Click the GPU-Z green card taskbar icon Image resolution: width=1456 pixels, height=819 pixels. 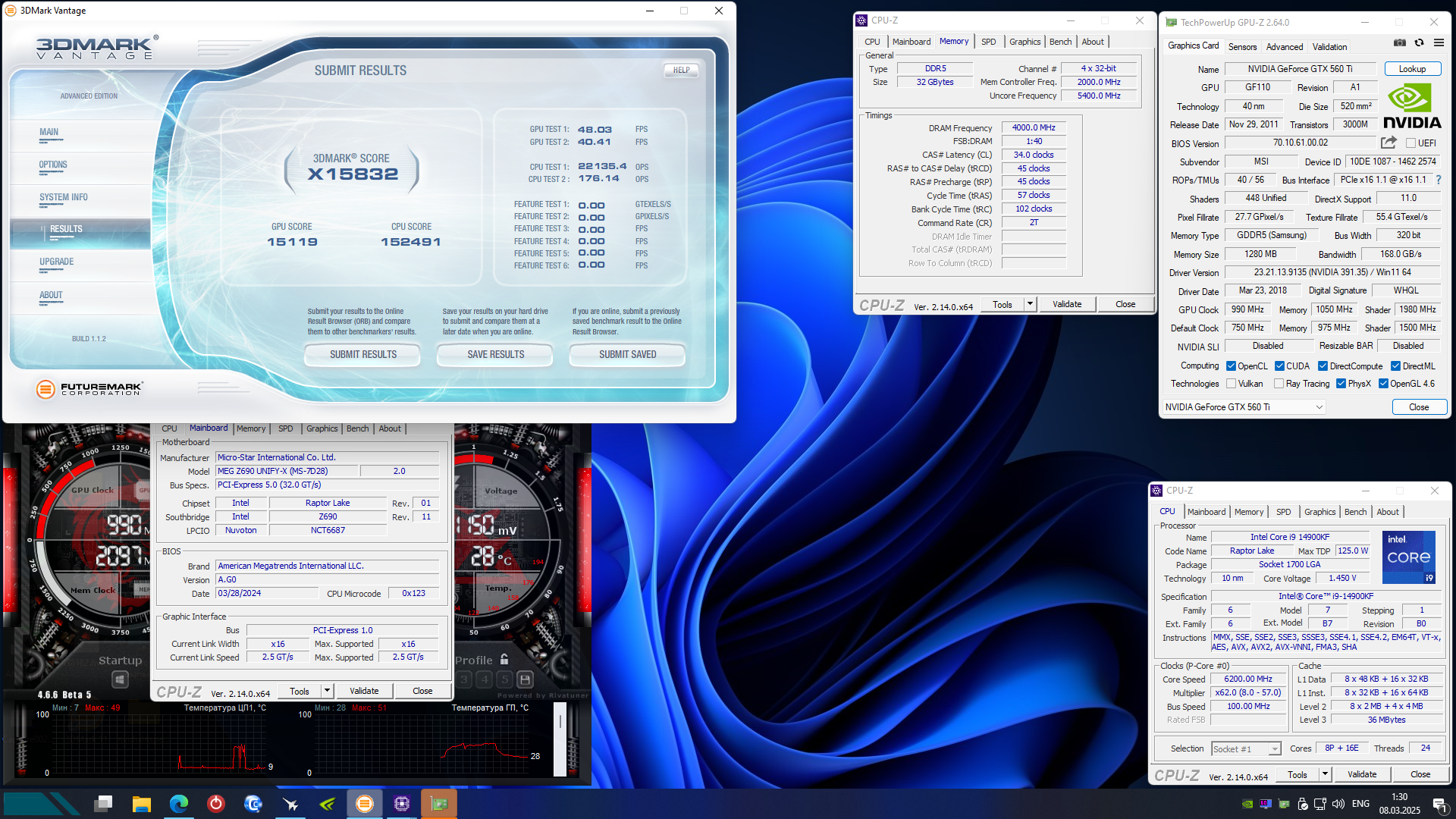[438, 803]
